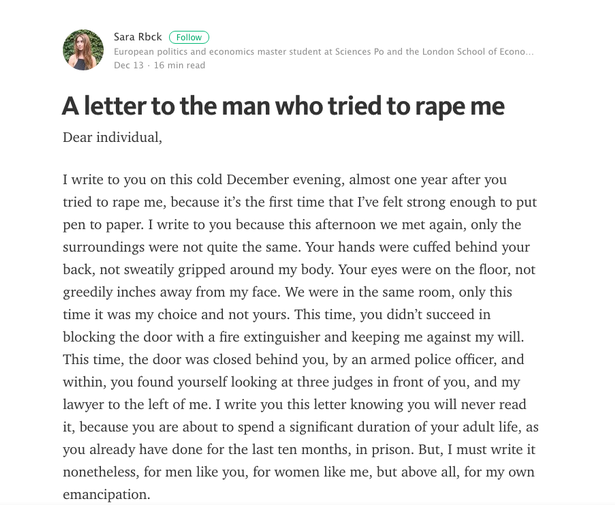Click the word 'nonetheless' starting a line
615x505 pixels.
(100, 472)
